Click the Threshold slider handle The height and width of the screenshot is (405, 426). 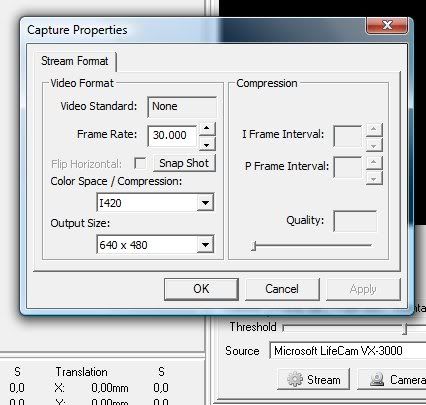click(x=404, y=328)
